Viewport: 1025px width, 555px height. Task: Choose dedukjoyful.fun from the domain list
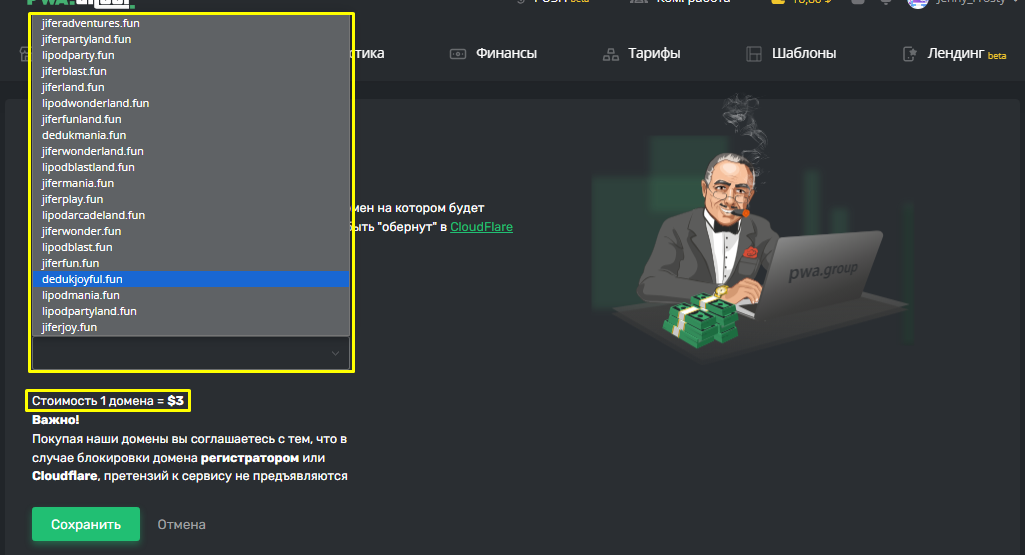coord(191,279)
